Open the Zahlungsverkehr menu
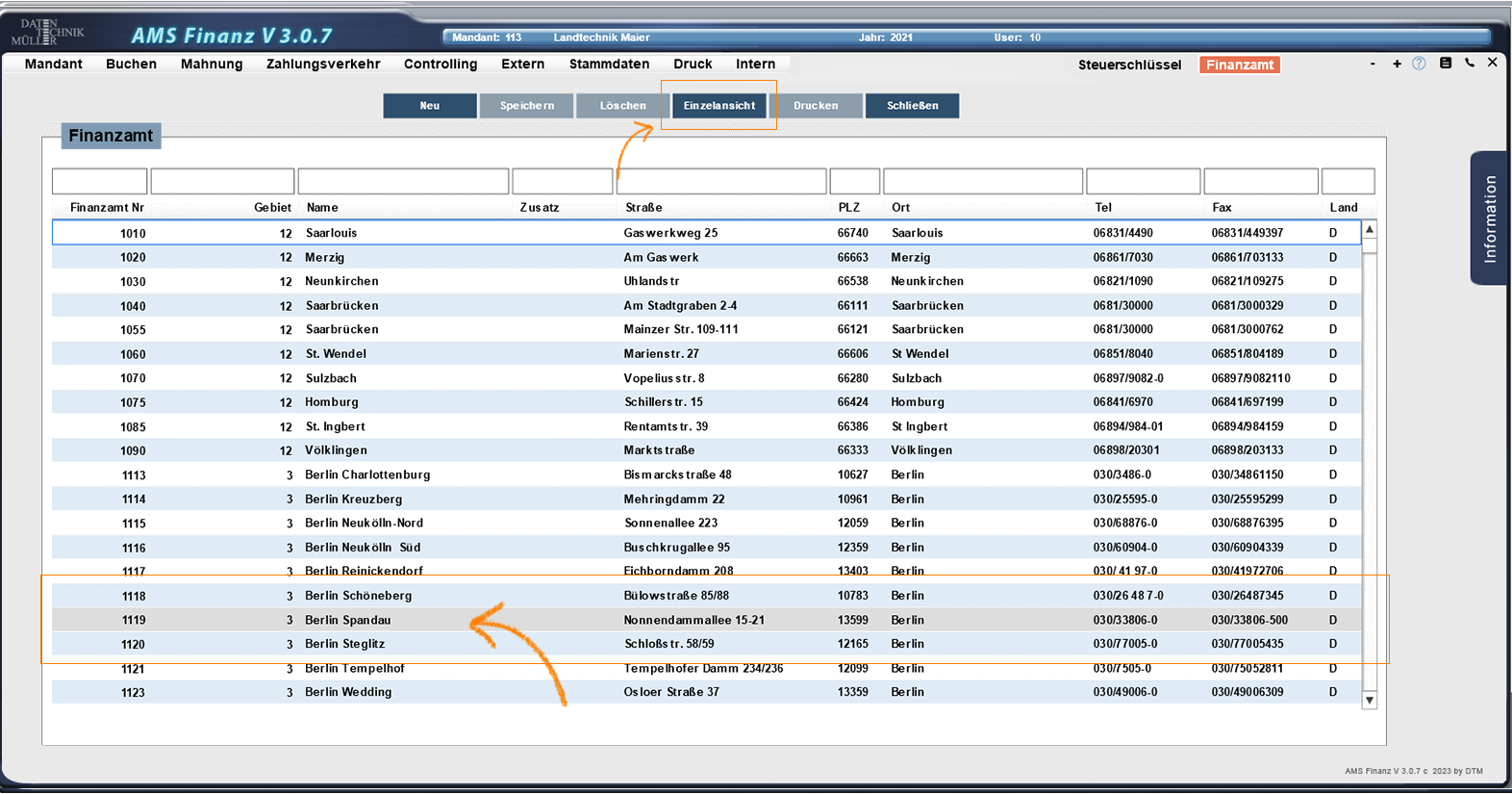Viewport: 1512px width, 794px height. 323,64
